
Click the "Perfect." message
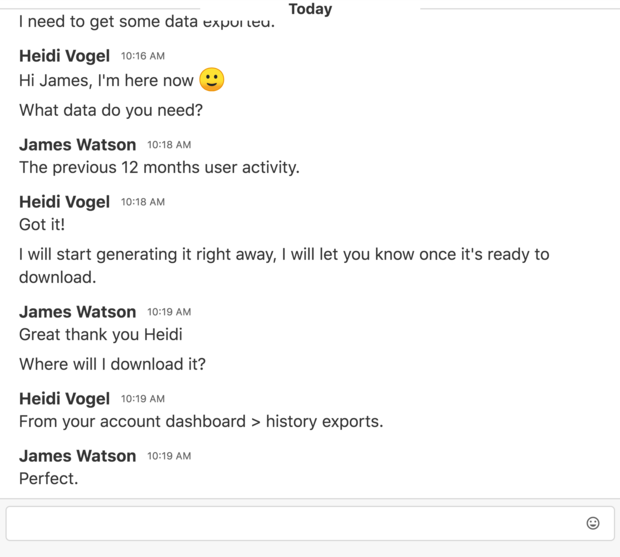point(48,478)
